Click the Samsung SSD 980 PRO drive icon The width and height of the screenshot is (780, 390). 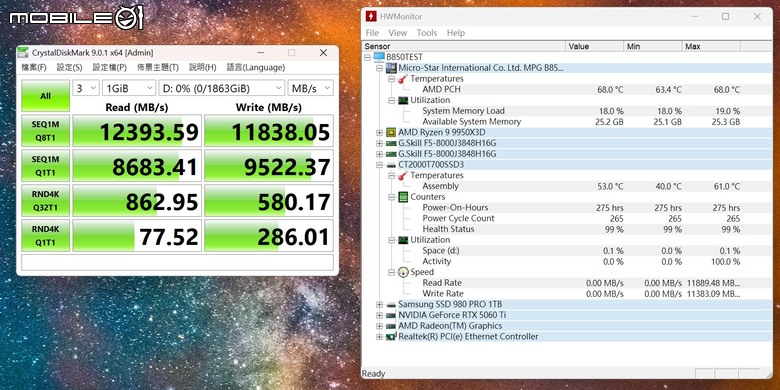click(x=391, y=304)
